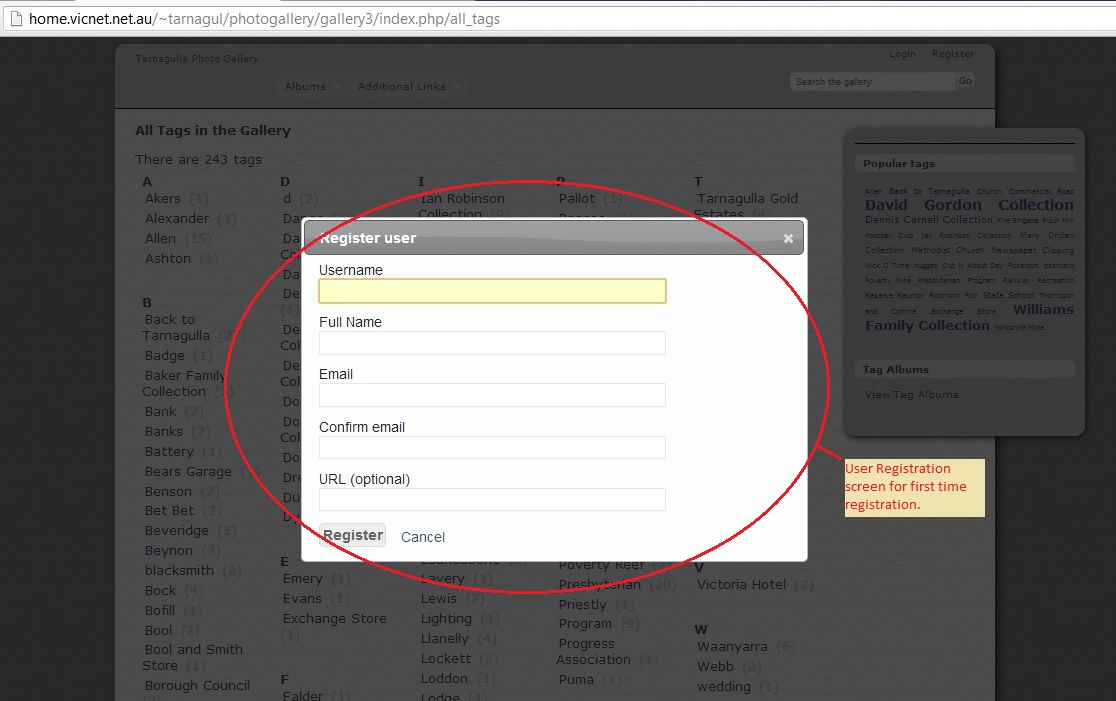Open the Tarnagulla Gold Estates tag
The width and height of the screenshot is (1116, 701).
(x=746, y=206)
